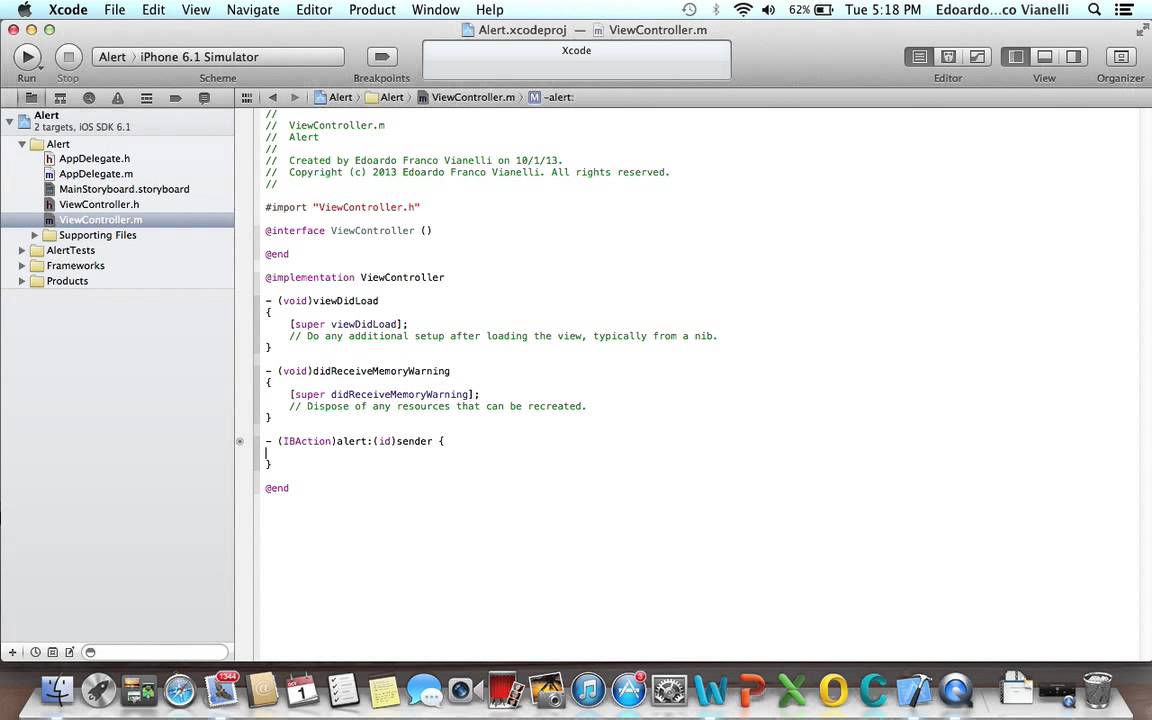Image resolution: width=1152 pixels, height=720 pixels.
Task: Click ViewController.m in jump bar
Action: click(467, 97)
